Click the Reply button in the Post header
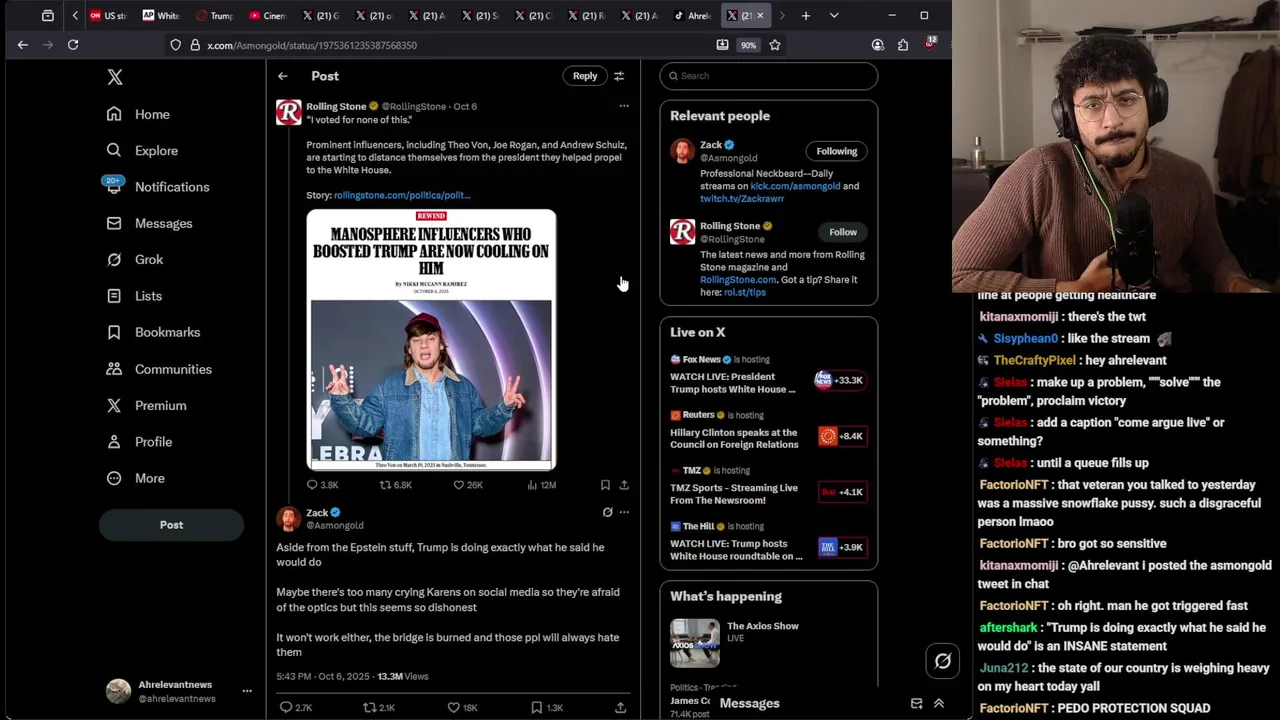The image size is (1280, 720). pos(585,76)
